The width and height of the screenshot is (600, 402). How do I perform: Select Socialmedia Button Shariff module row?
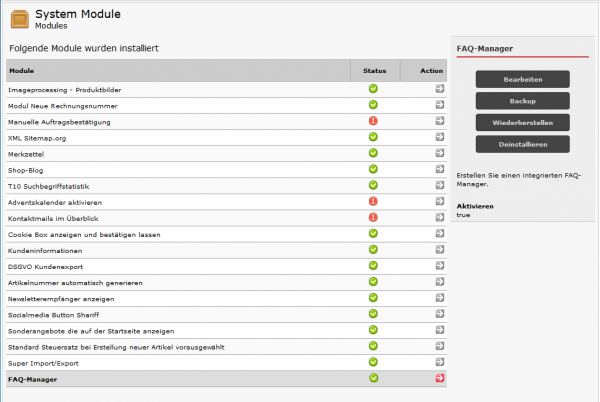pos(175,314)
